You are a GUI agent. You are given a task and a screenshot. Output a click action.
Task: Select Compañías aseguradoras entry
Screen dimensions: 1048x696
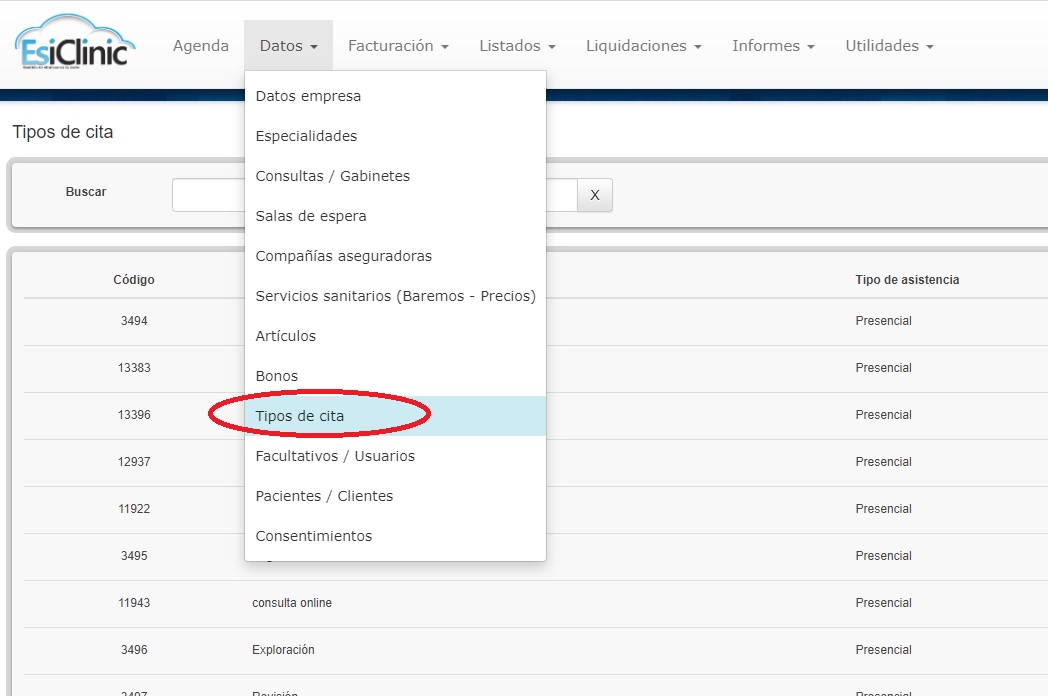click(x=396, y=256)
